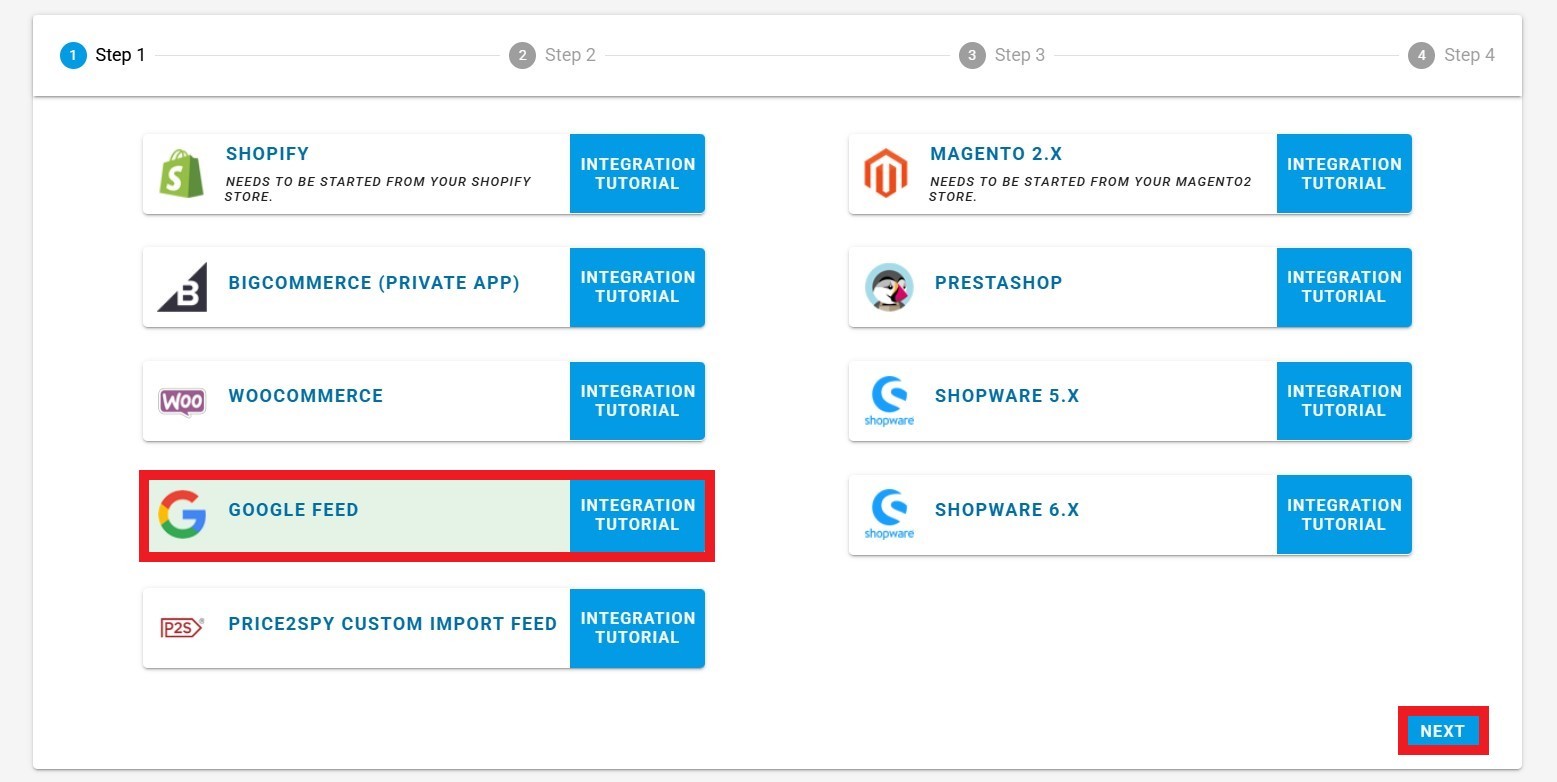
Task: Go to Step 4 label in stepper
Action: [x=1469, y=55]
